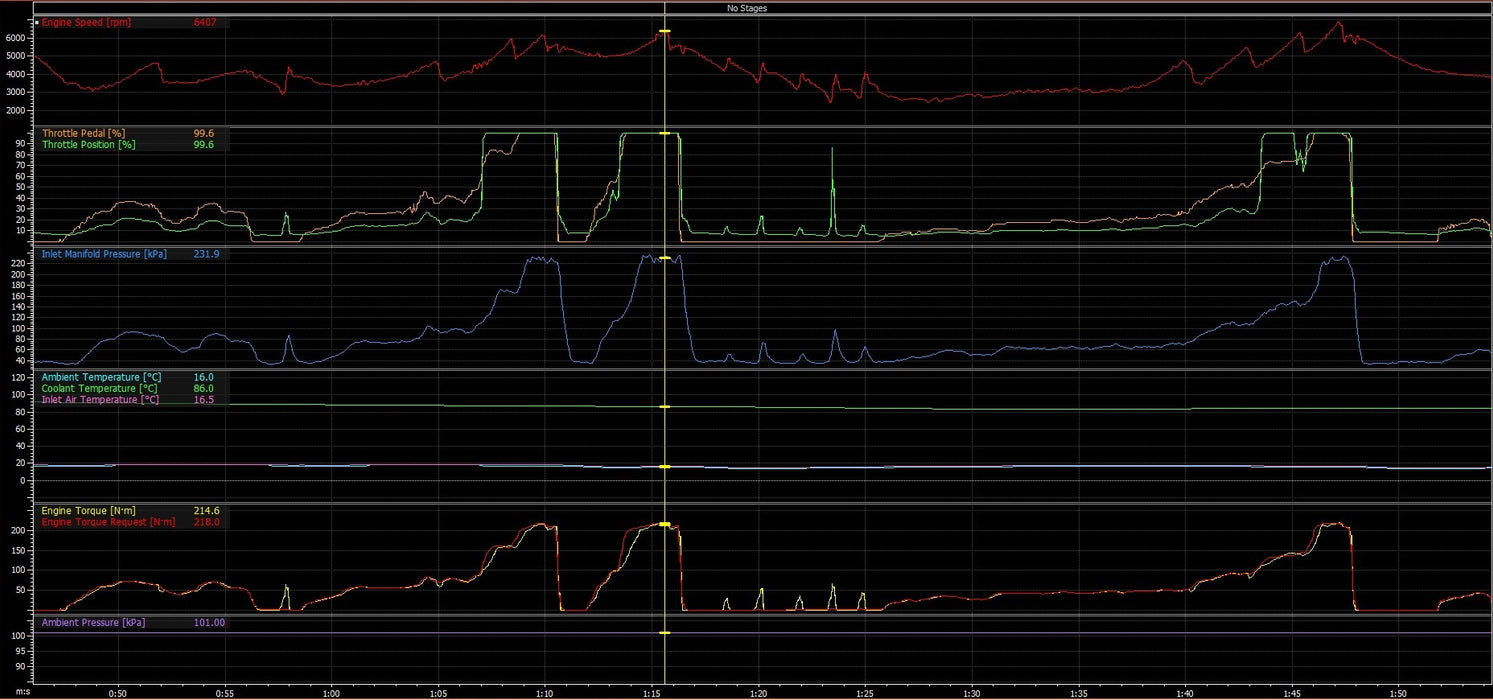Select the Inlet Manifold Pressure [kPa] label
This screenshot has height=700, width=1493.
[x=104, y=254]
